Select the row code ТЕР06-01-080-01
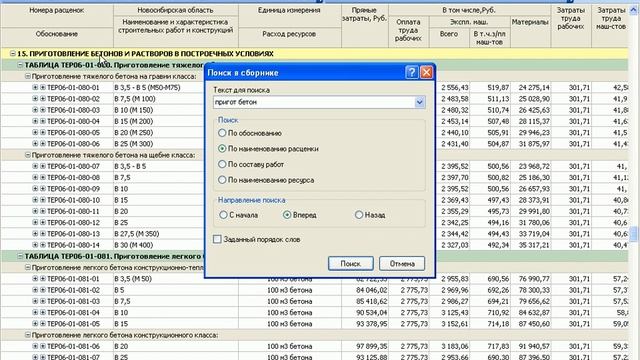 (x=73, y=87)
